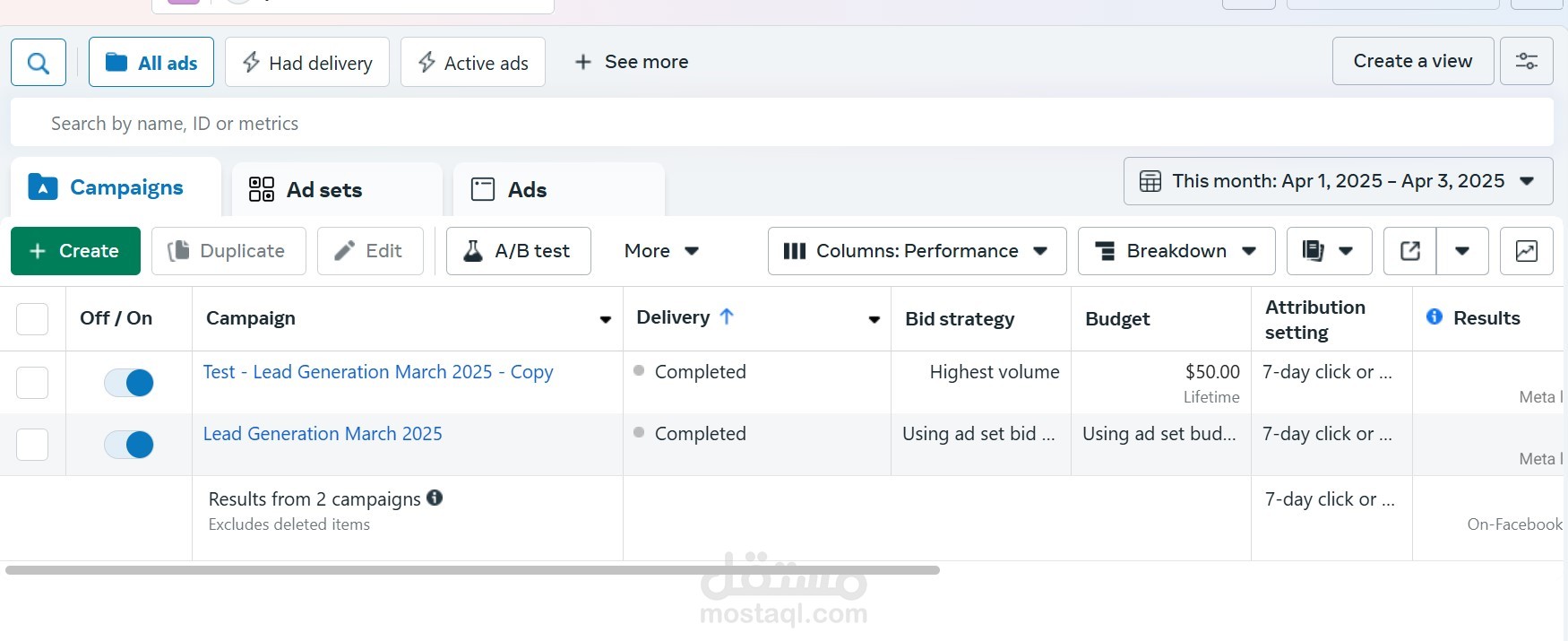The width and height of the screenshot is (1568, 641).
Task: Open Test - Lead Generation March 2025 - Copy link
Action: (378, 372)
